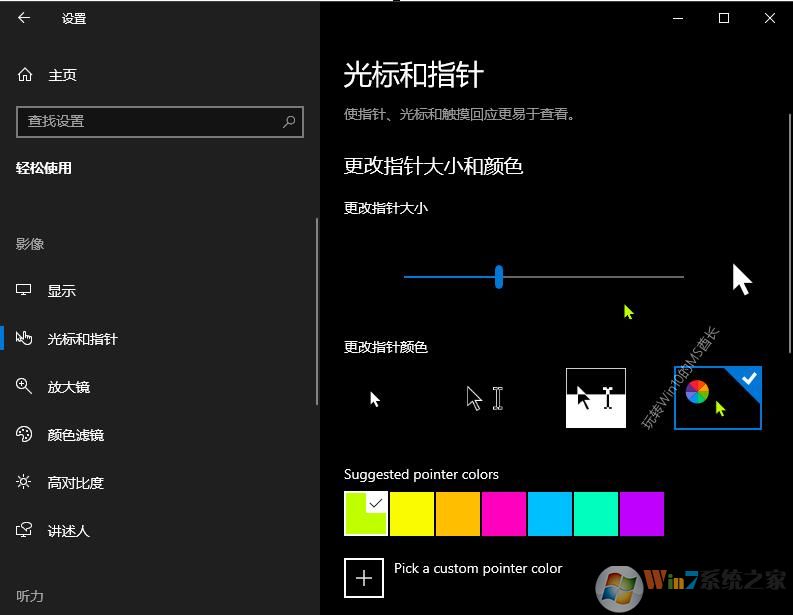793x615 pixels.
Task: Choose the black pointer color option
Action: coord(484,399)
